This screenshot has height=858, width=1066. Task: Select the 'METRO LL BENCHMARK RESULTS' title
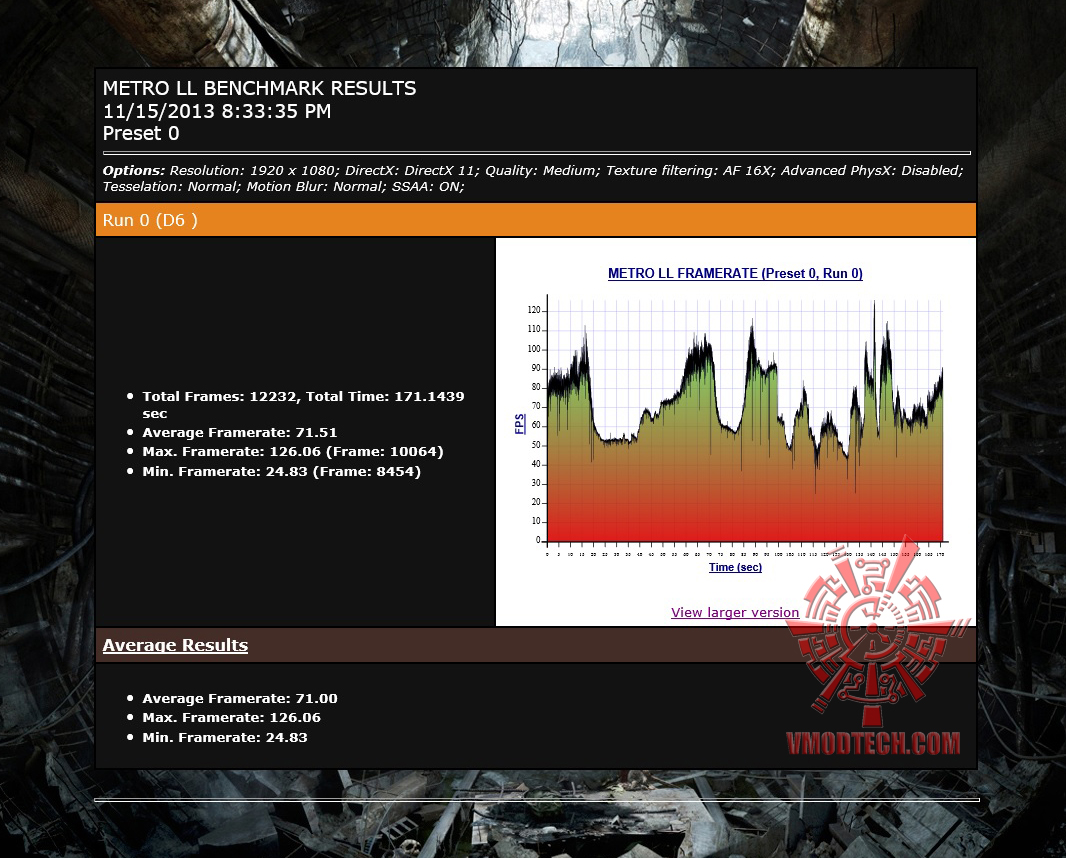[x=259, y=88]
